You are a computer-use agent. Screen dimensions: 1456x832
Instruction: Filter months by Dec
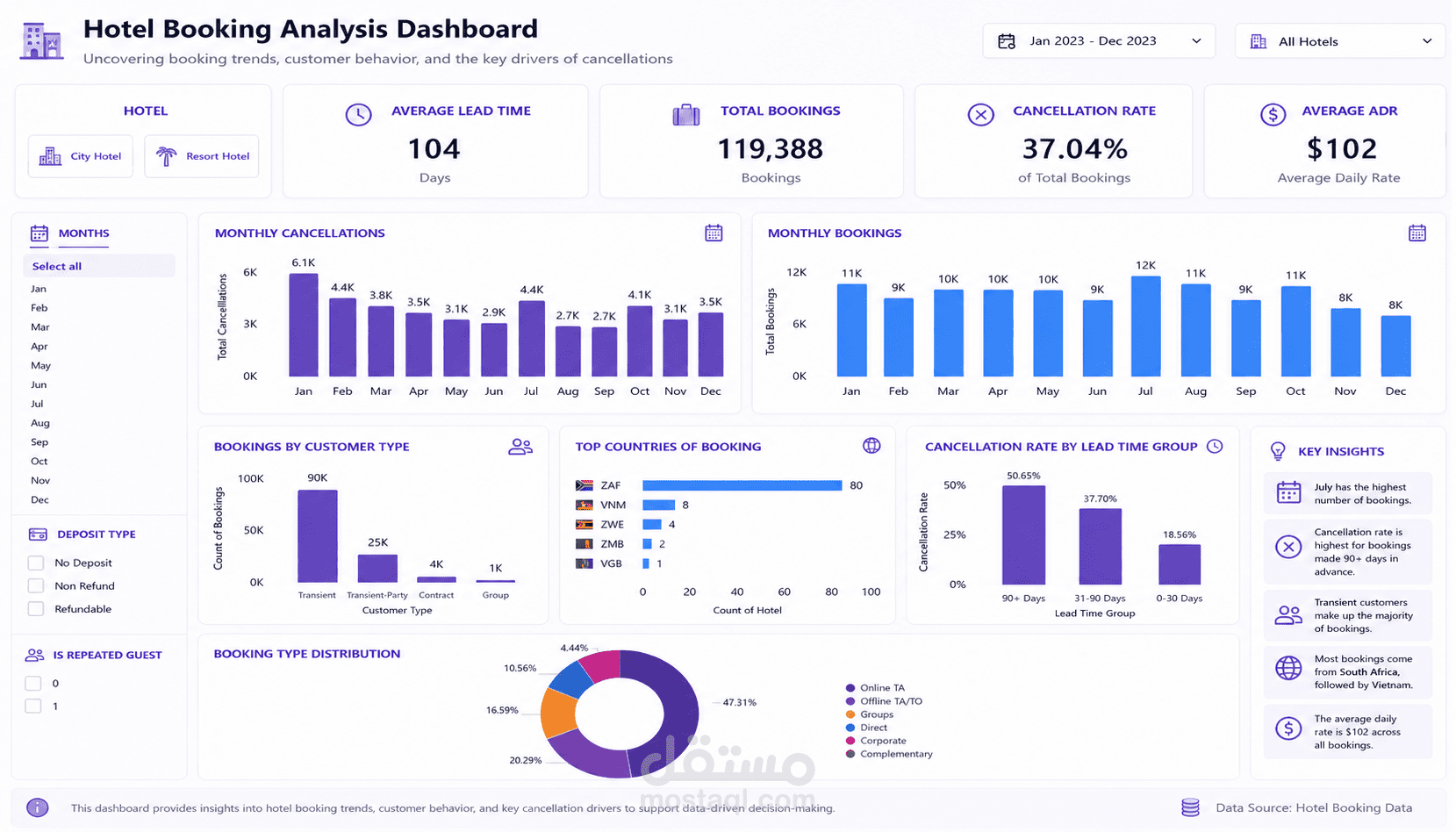(40, 499)
